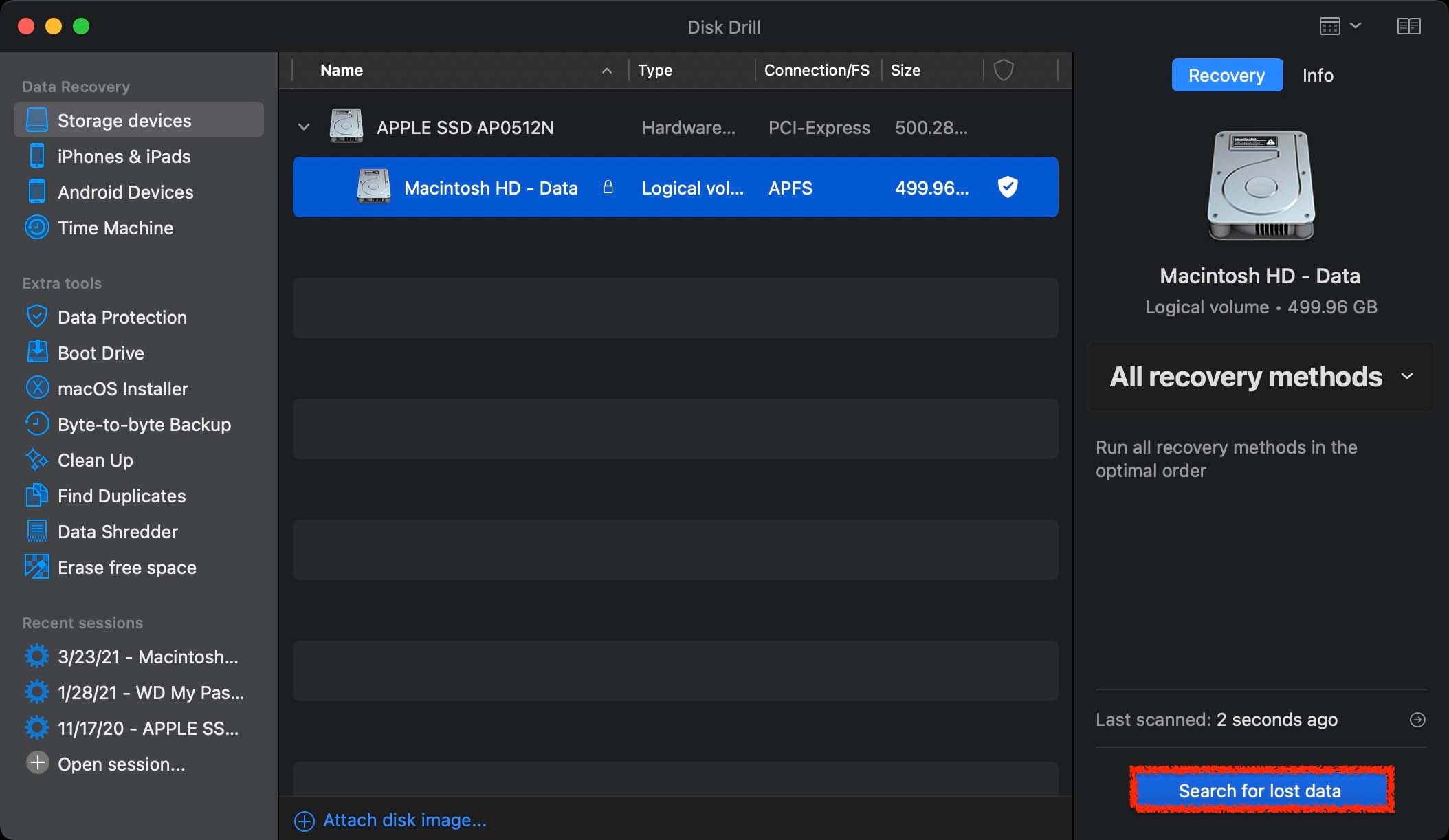Click the Time Machine clock icon
Screen dimensions: 1449x840
tap(37, 228)
